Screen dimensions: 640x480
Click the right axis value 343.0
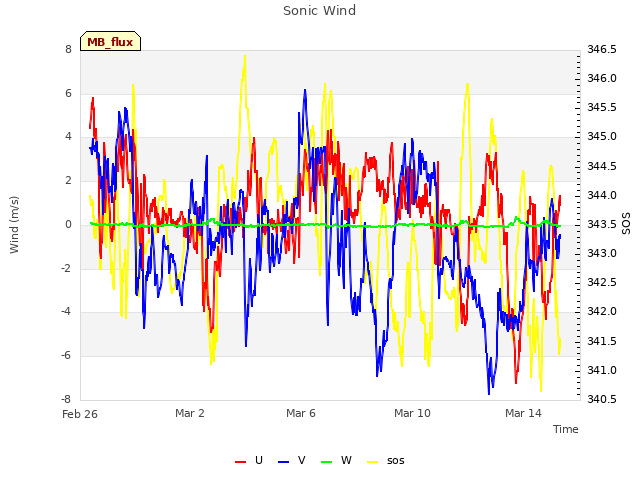pos(602,253)
